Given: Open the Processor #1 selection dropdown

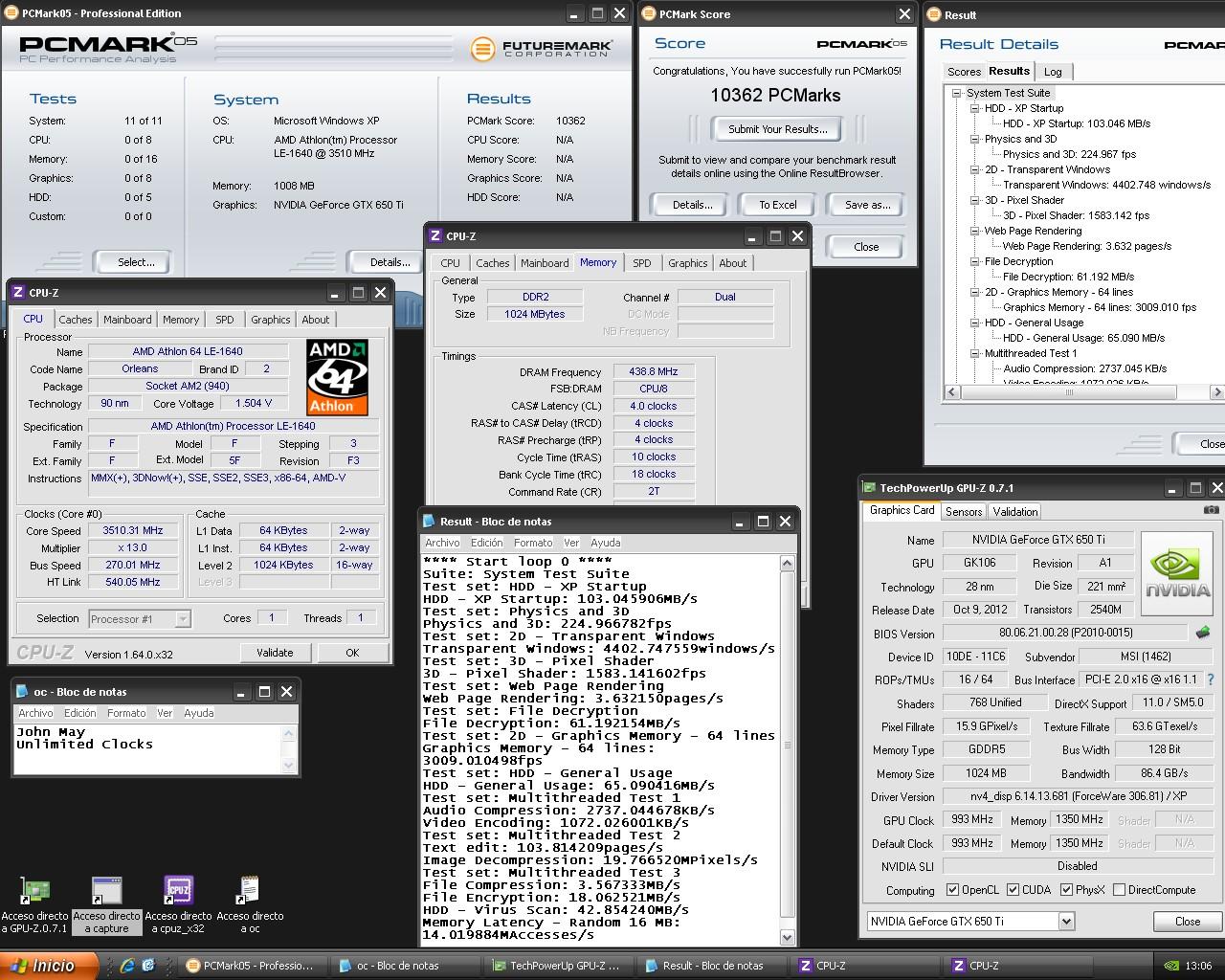Looking at the screenshot, I should tap(183, 619).
